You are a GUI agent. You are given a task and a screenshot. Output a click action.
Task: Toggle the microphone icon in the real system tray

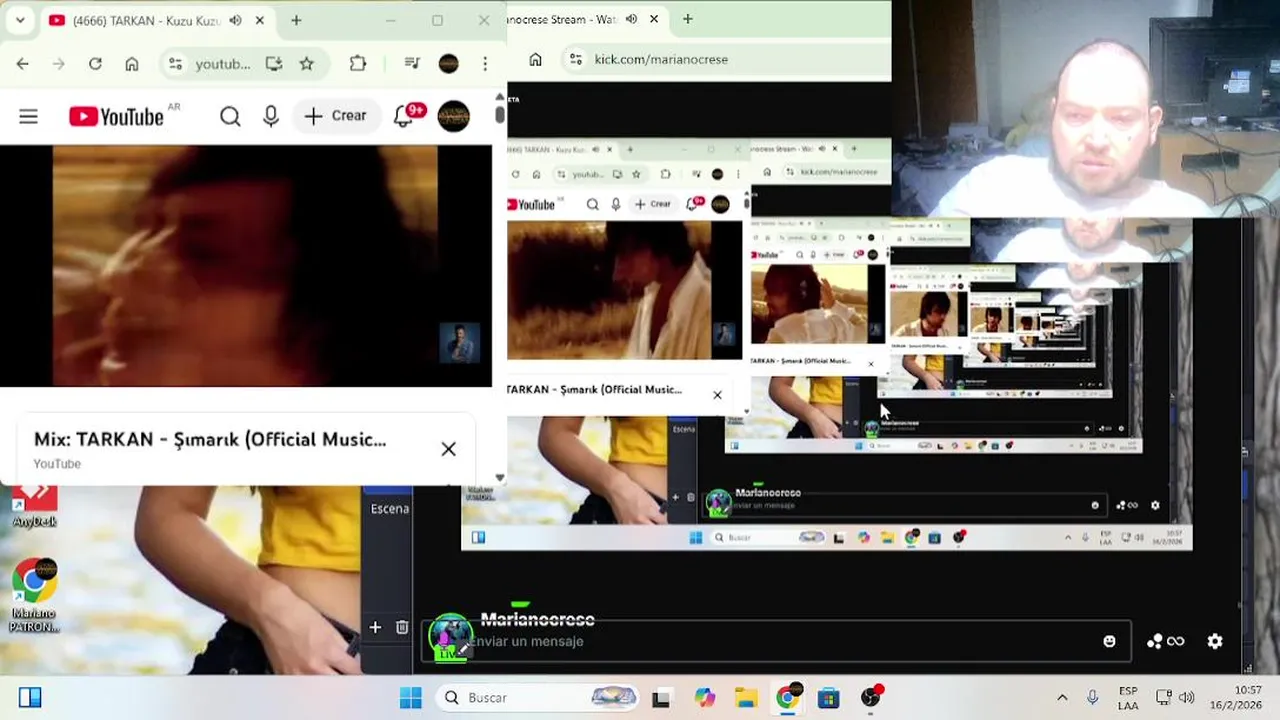1093,697
